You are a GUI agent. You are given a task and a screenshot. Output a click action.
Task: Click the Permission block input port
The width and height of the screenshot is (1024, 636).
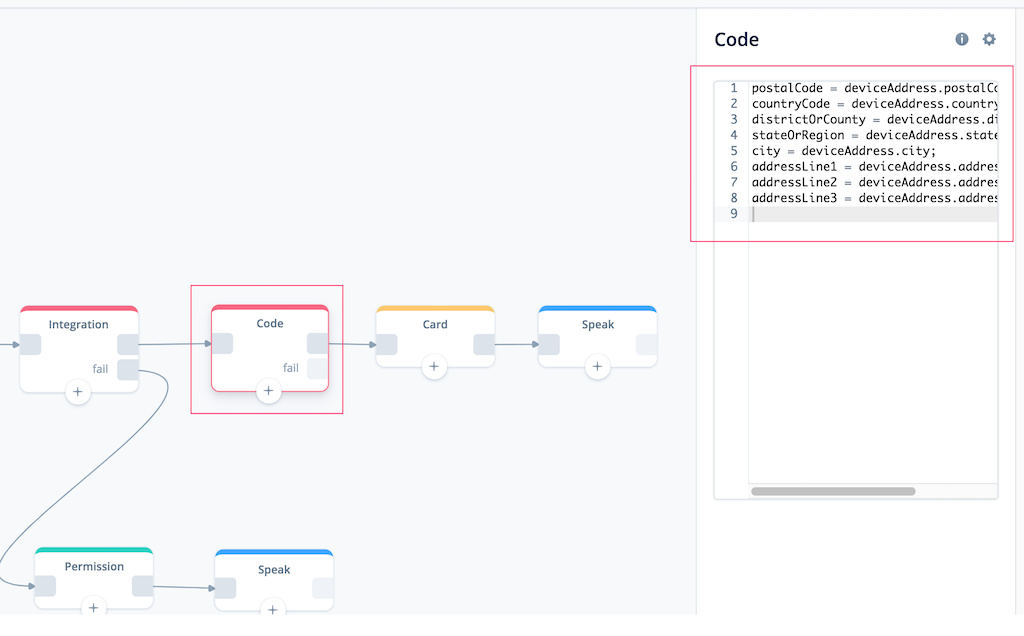[45, 586]
